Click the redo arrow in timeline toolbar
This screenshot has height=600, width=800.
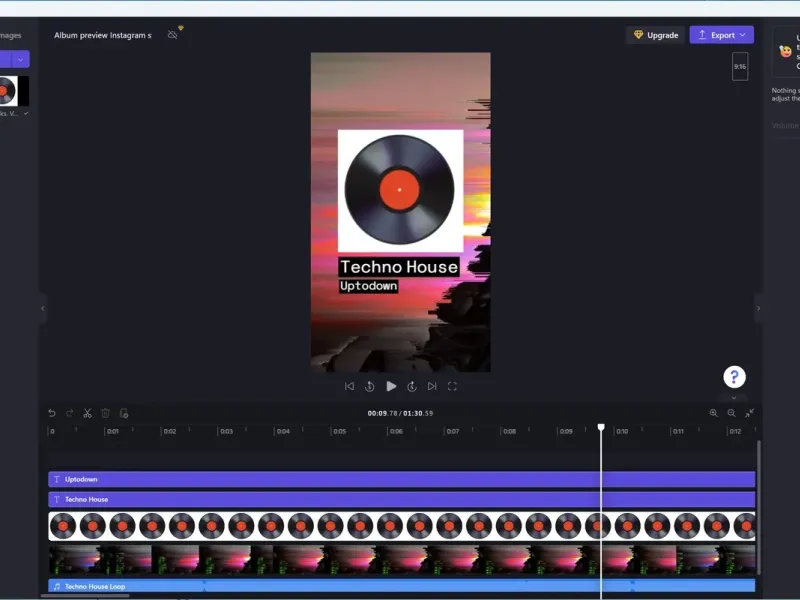pos(69,413)
